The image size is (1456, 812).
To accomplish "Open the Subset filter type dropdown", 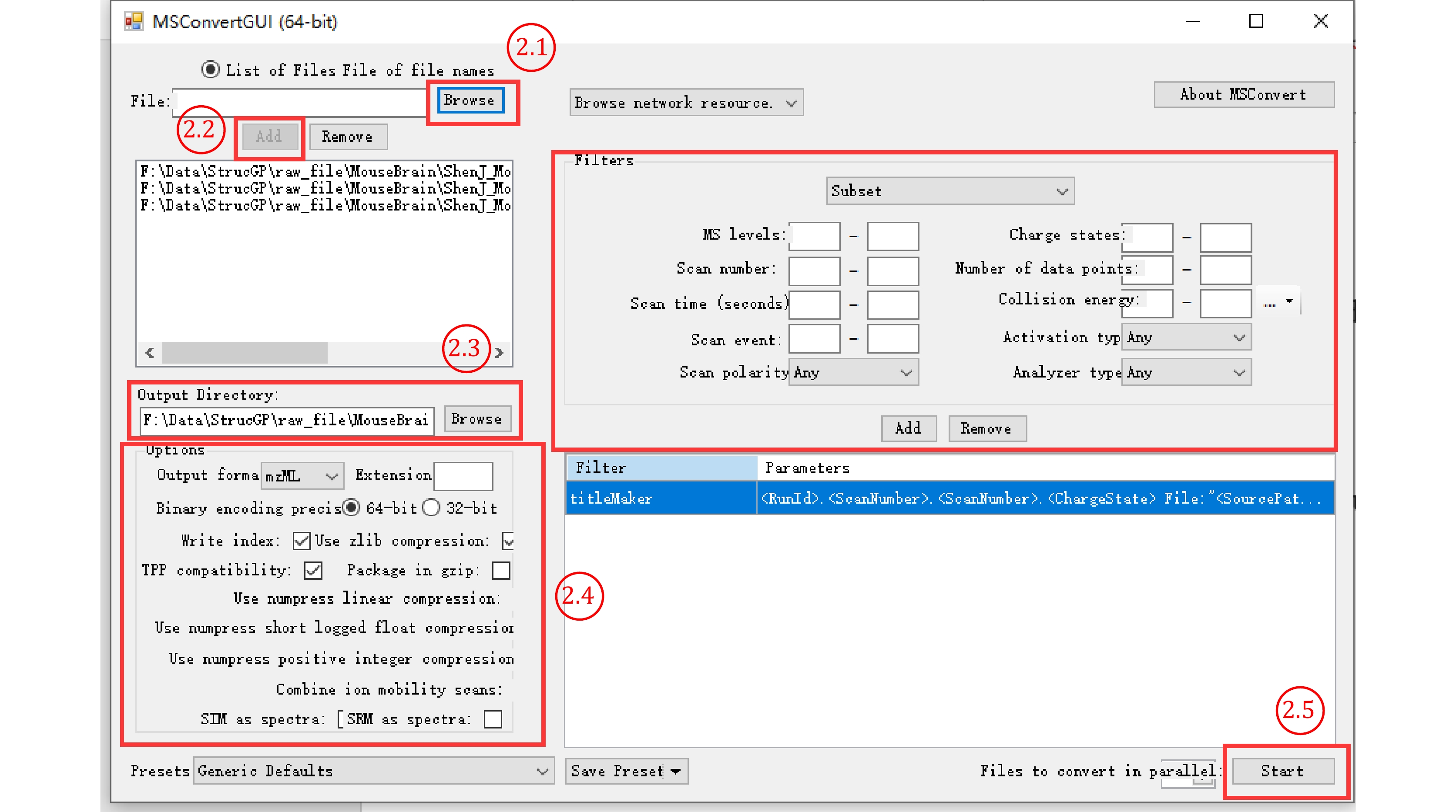I will (x=950, y=191).
